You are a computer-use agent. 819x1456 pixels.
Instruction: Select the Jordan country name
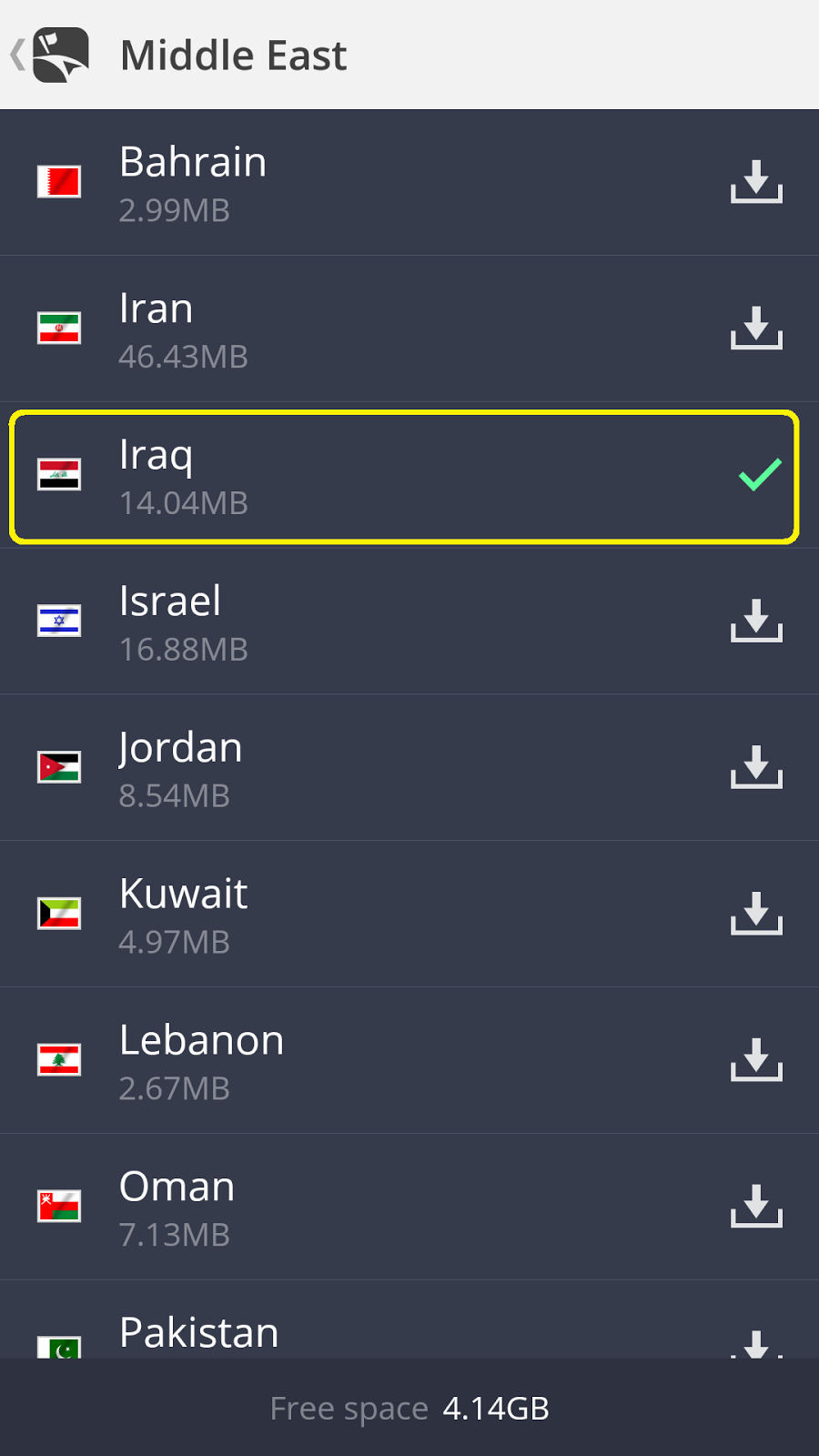click(x=180, y=748)
